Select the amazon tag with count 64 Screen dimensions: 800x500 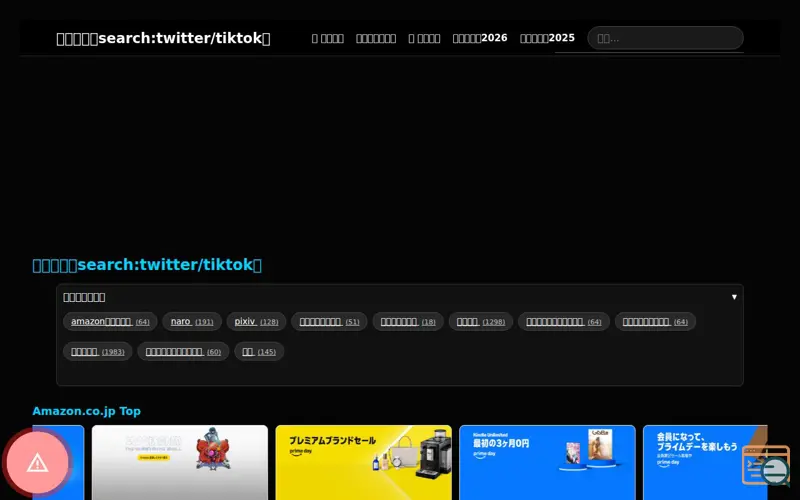point(110,321)
